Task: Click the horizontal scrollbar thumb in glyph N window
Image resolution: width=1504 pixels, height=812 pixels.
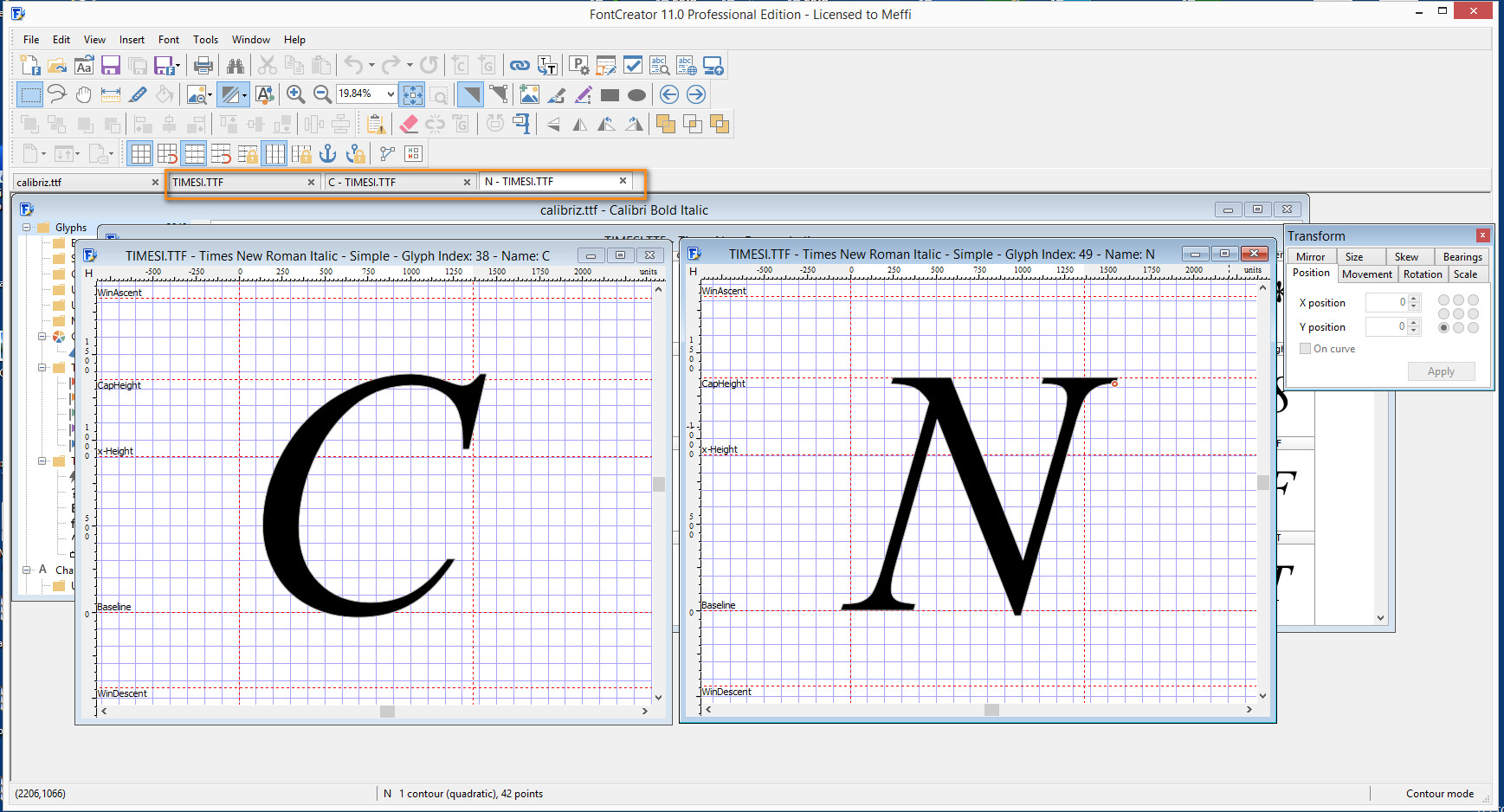Action: click(x=991, y=710)
